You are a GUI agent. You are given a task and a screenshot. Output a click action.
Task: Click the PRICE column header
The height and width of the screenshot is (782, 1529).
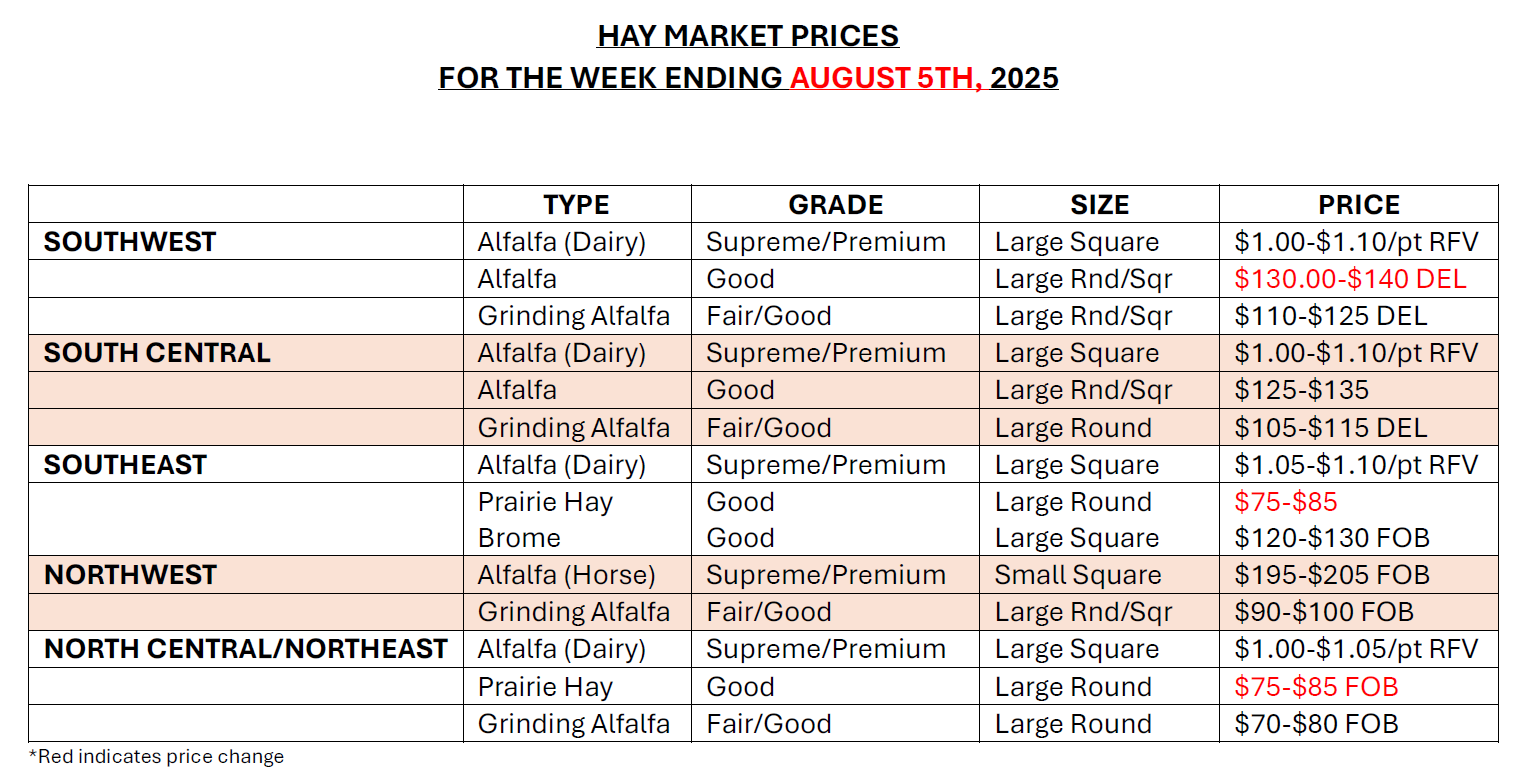1358,205
